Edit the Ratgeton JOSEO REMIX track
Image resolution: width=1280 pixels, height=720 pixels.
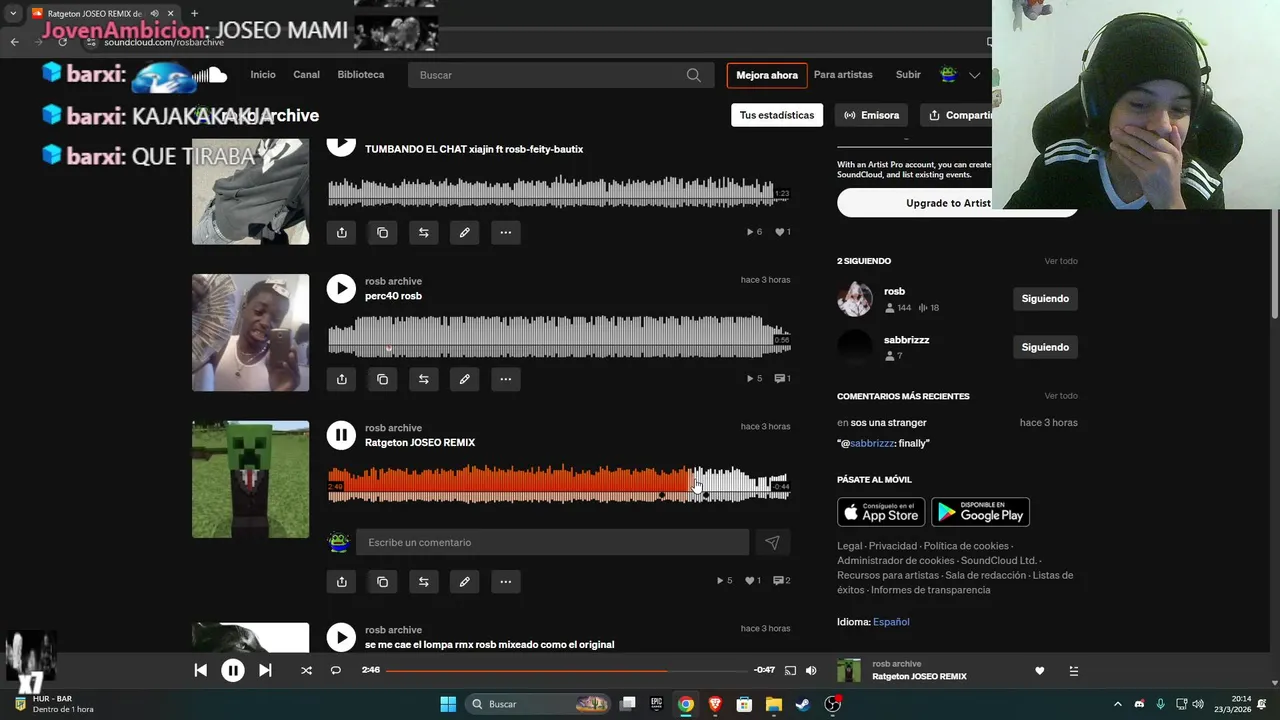point(464,581)
